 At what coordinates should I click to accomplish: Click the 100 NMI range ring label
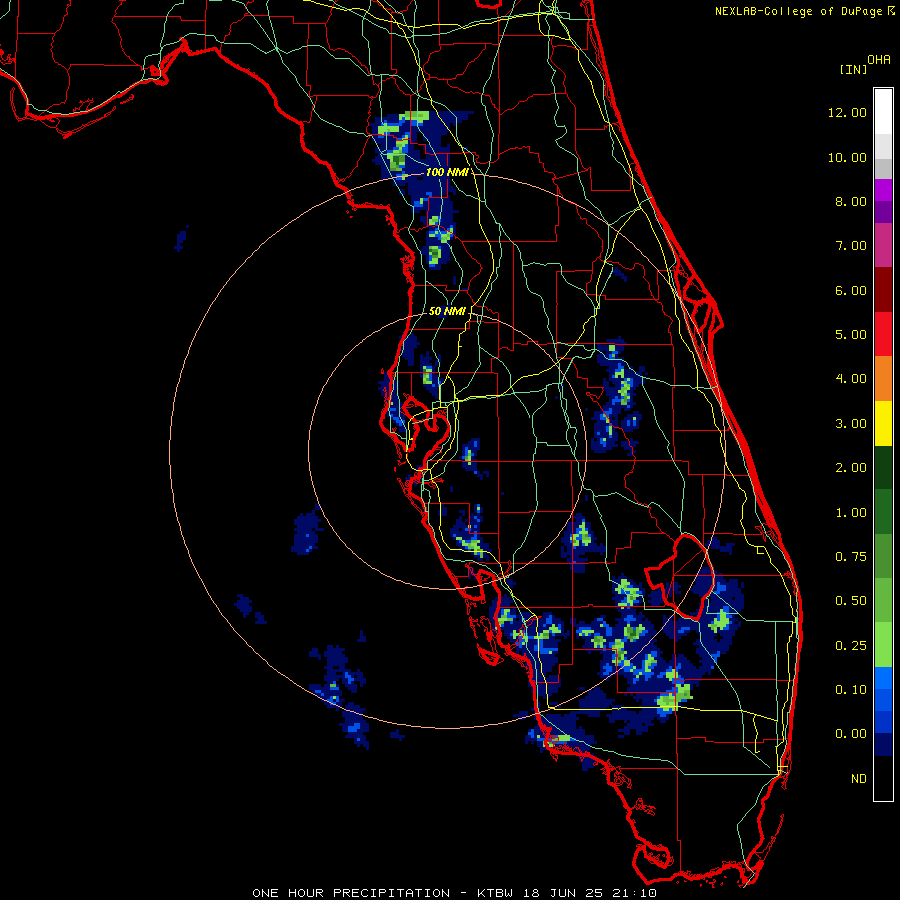pyautogui.click(x=446, y=172)
